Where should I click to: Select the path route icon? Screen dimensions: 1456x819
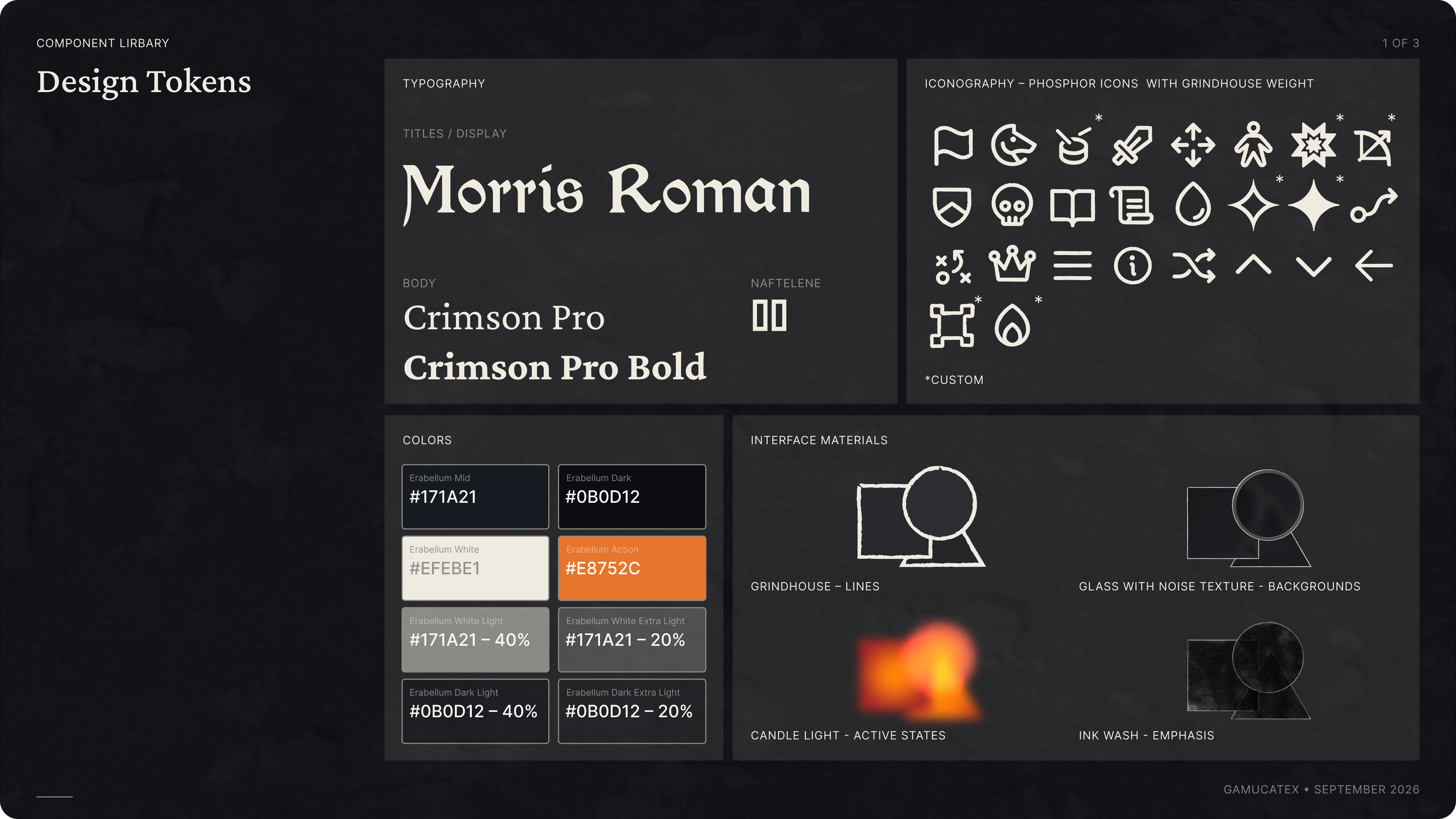point(1374,206)
